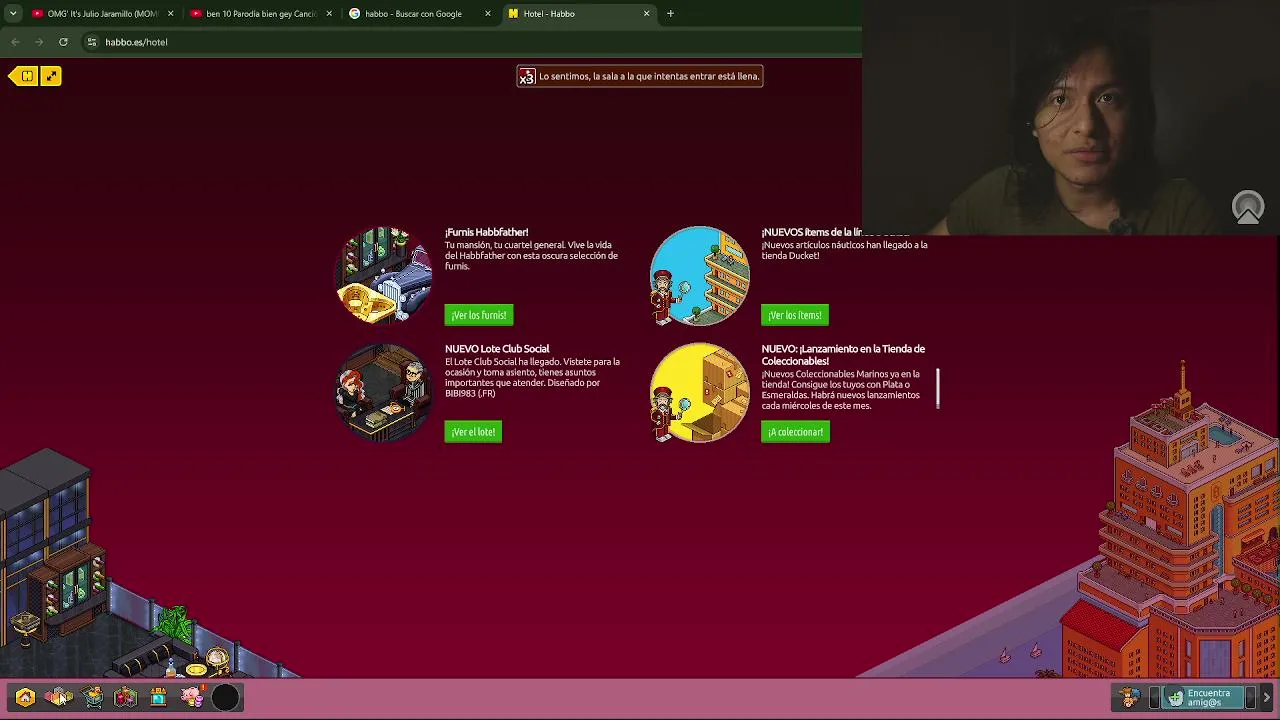
Task: Click ¡Ver el lote! button
Action: pyautogui.click(x=473, y=432)
